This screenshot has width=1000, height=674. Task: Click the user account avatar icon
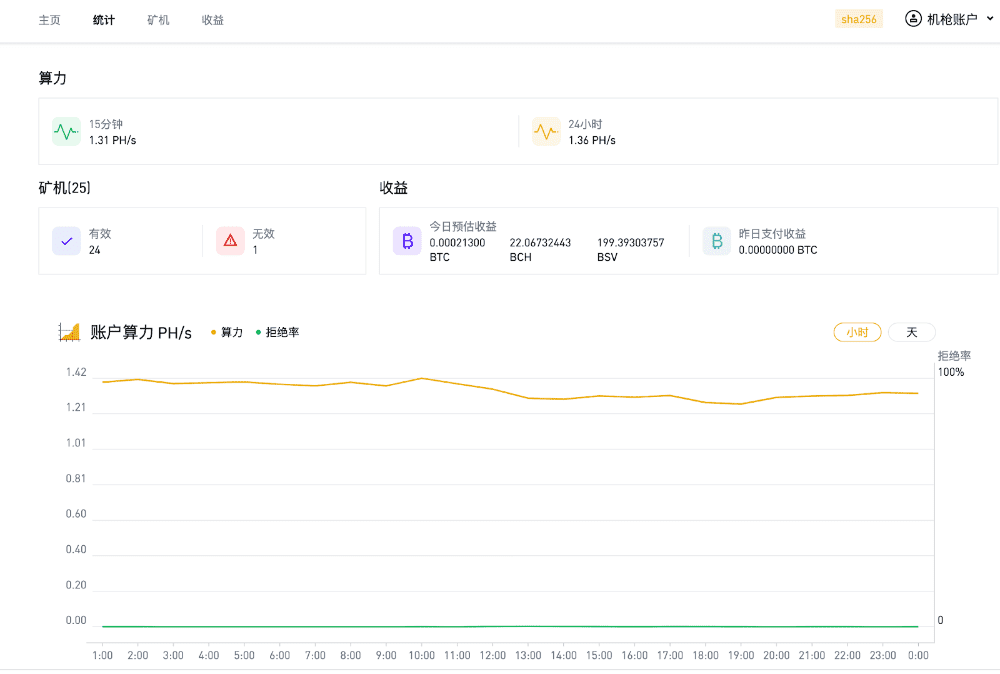[913, 19]
